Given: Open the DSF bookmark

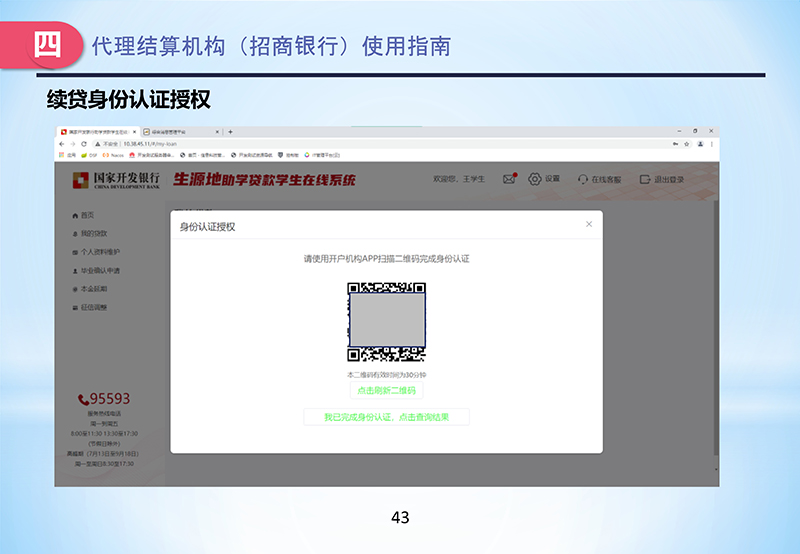Looking at the screenshot, I should [89, 155].
